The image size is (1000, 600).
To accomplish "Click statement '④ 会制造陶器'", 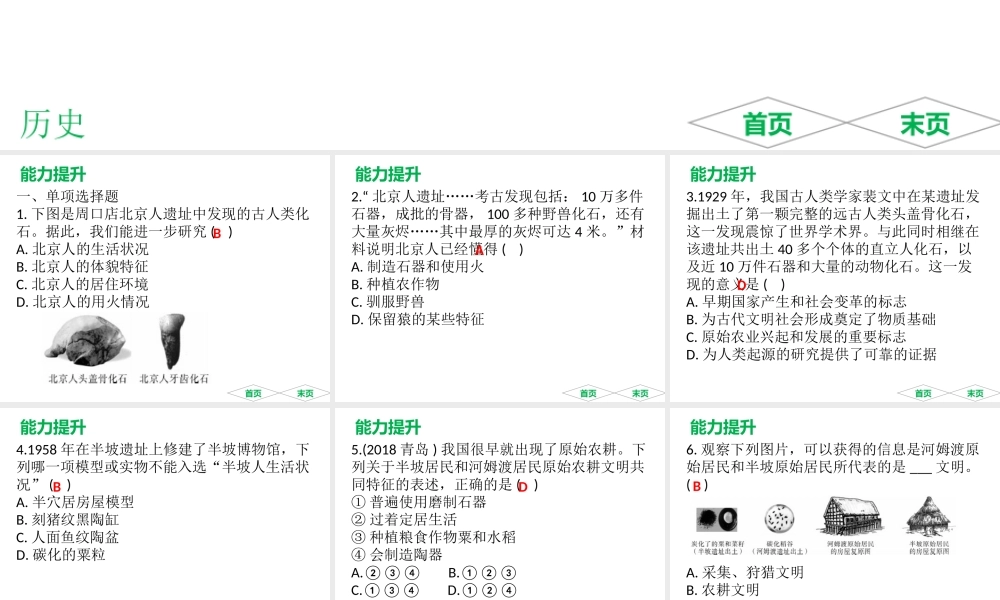I will 396,555.
